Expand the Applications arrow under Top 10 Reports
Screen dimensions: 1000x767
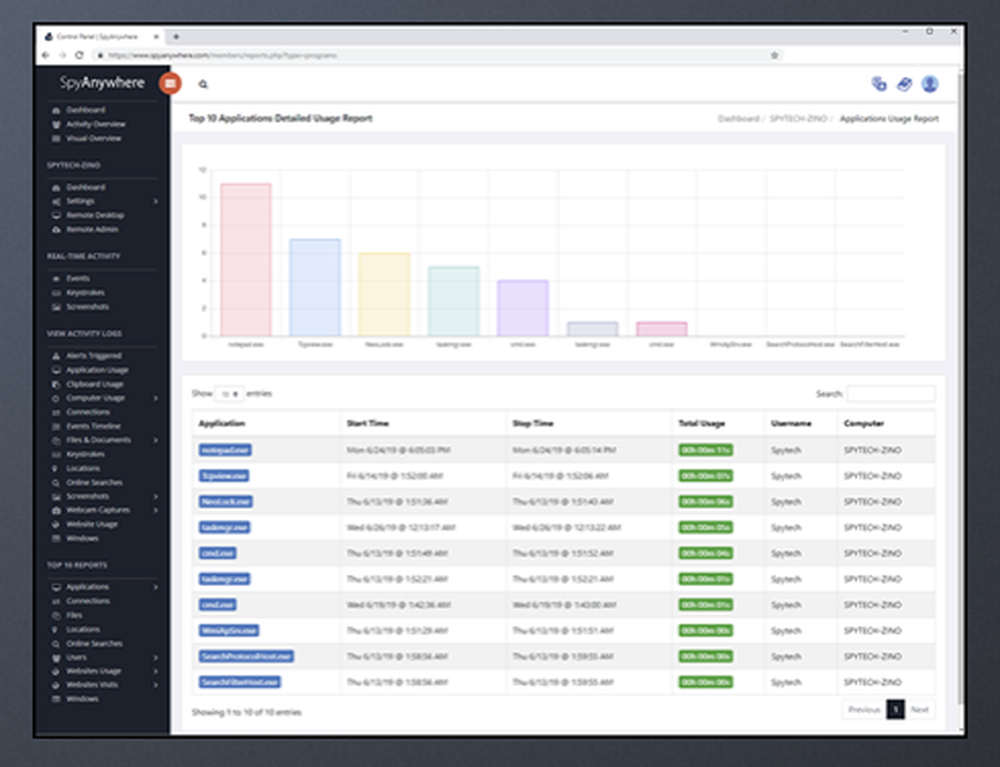pyautogui.click(x=155, y=587)
